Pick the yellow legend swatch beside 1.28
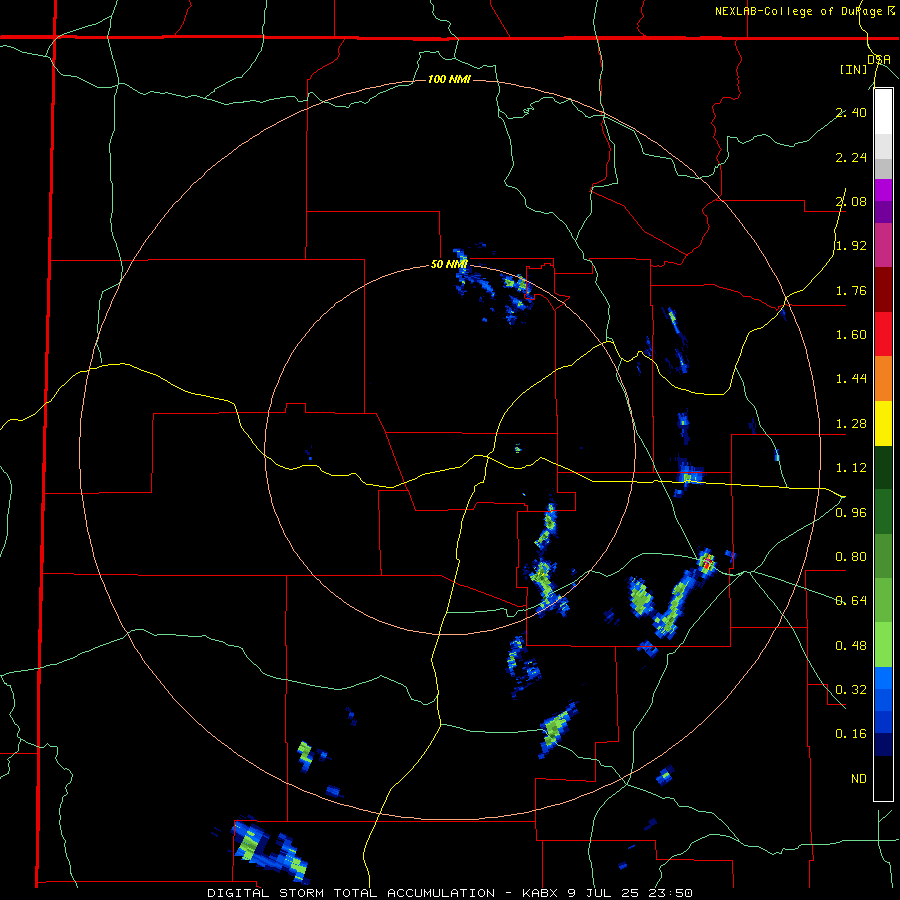900x900 pixels. click(x=883, y=423)
